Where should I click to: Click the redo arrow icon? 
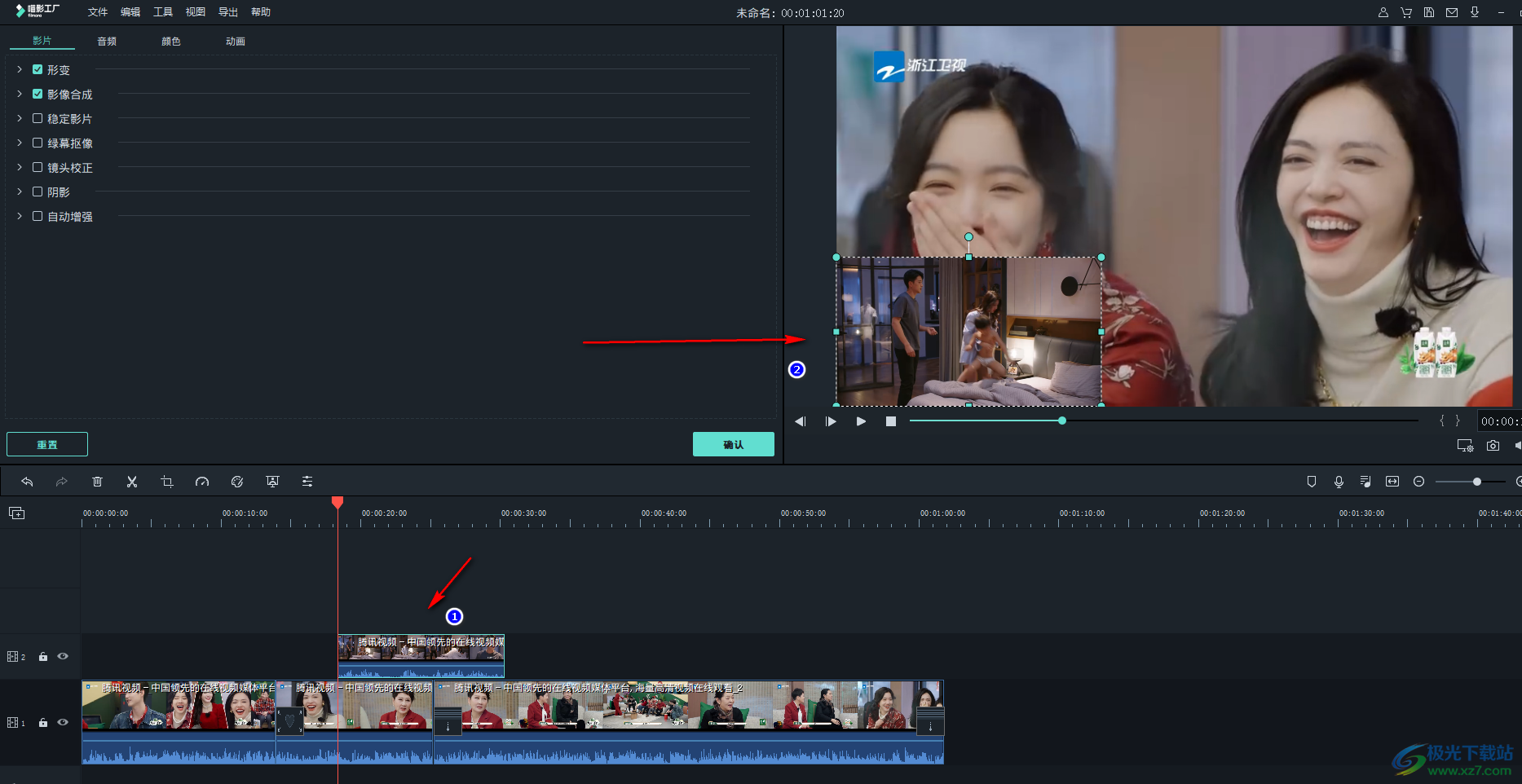[61, 482]
